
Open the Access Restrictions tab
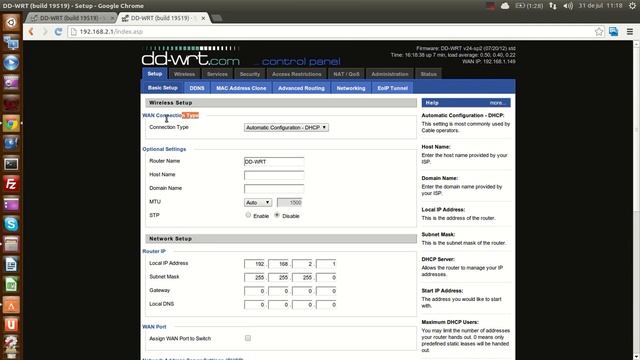click(297, 74)
